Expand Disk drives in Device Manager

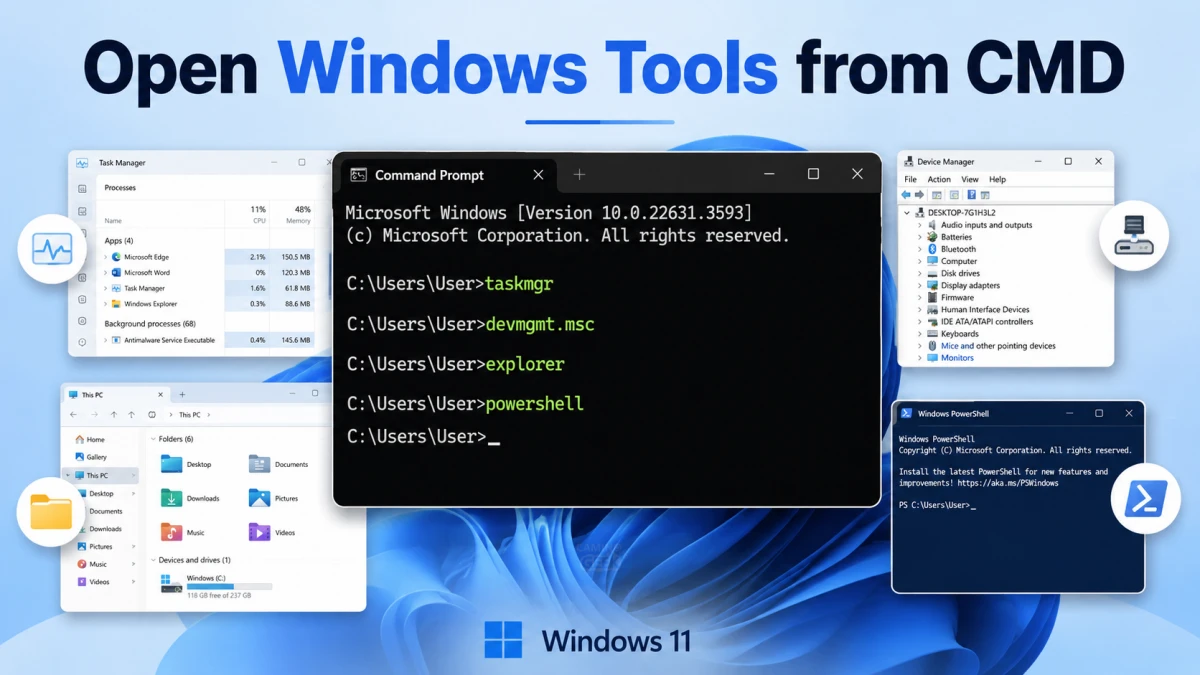(919, 273)
